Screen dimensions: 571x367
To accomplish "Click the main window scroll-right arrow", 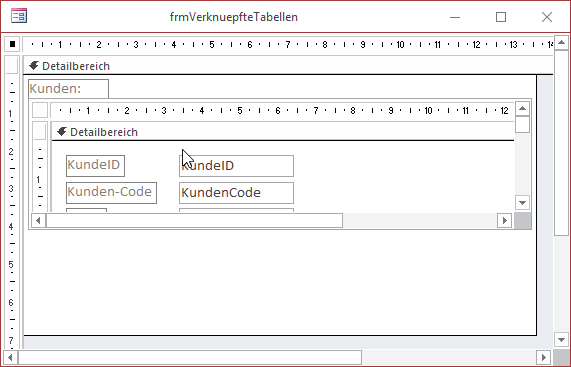I will click(544, 357).
